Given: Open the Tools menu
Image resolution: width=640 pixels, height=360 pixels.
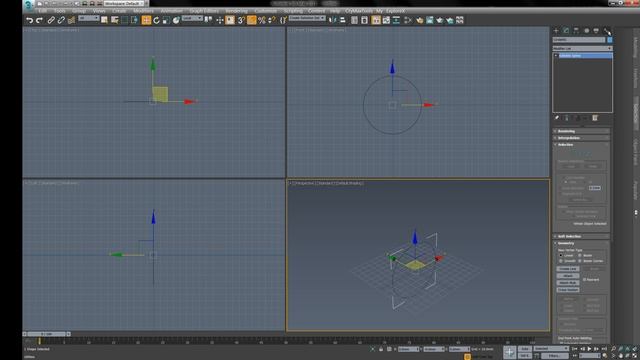Looking at the screenshot, I should point(60,11).
